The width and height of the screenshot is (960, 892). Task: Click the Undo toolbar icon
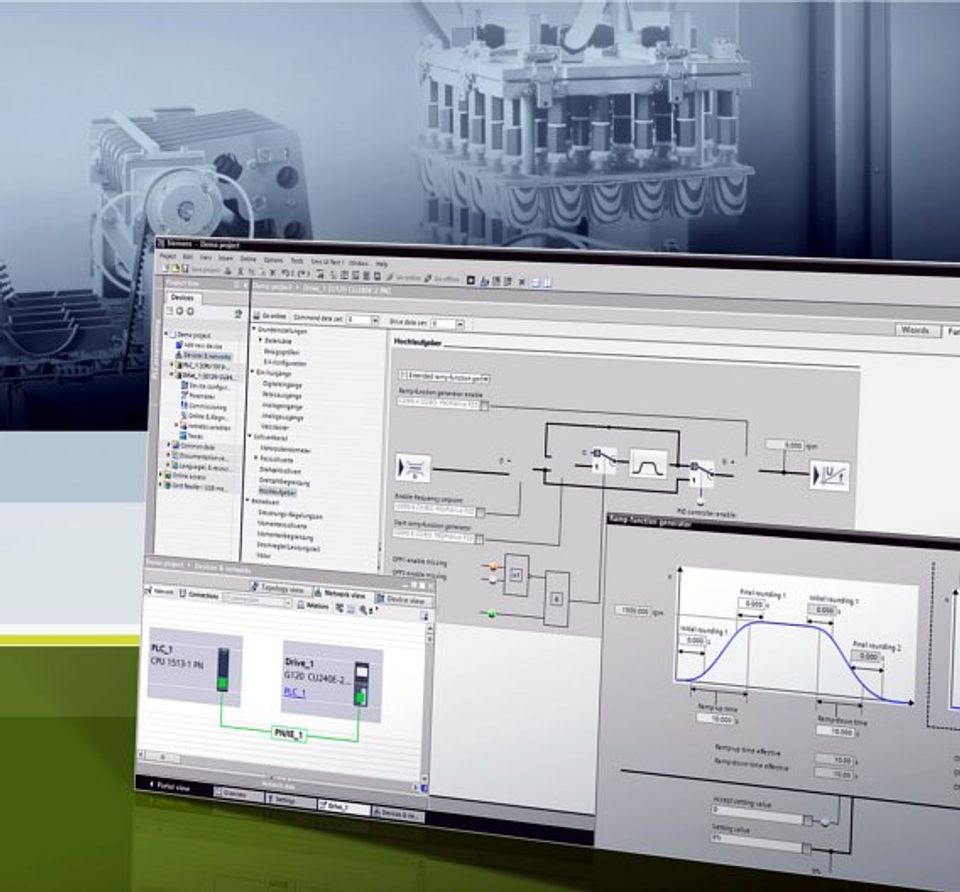click(286, 273)
